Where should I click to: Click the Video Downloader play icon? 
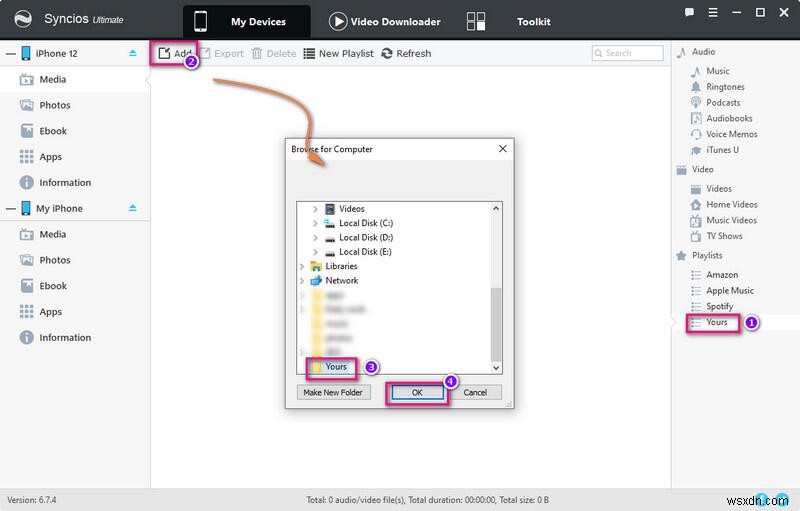[338, 21]
